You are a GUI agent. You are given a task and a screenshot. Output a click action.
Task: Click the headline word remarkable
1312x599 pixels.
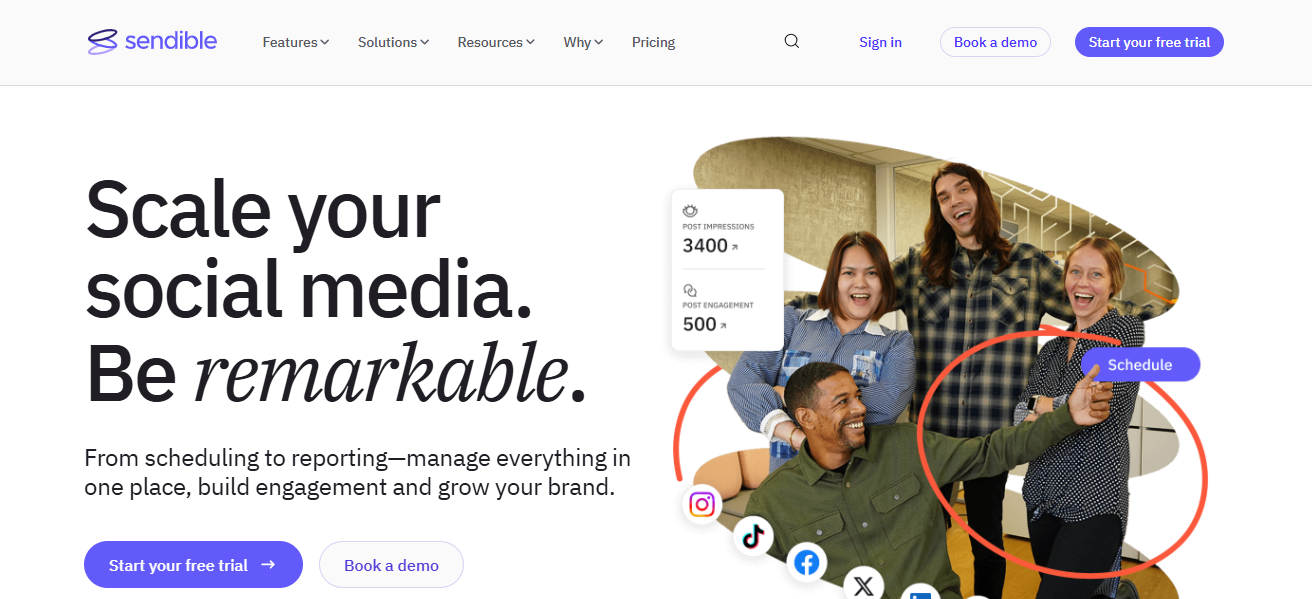tap(380, 372)
